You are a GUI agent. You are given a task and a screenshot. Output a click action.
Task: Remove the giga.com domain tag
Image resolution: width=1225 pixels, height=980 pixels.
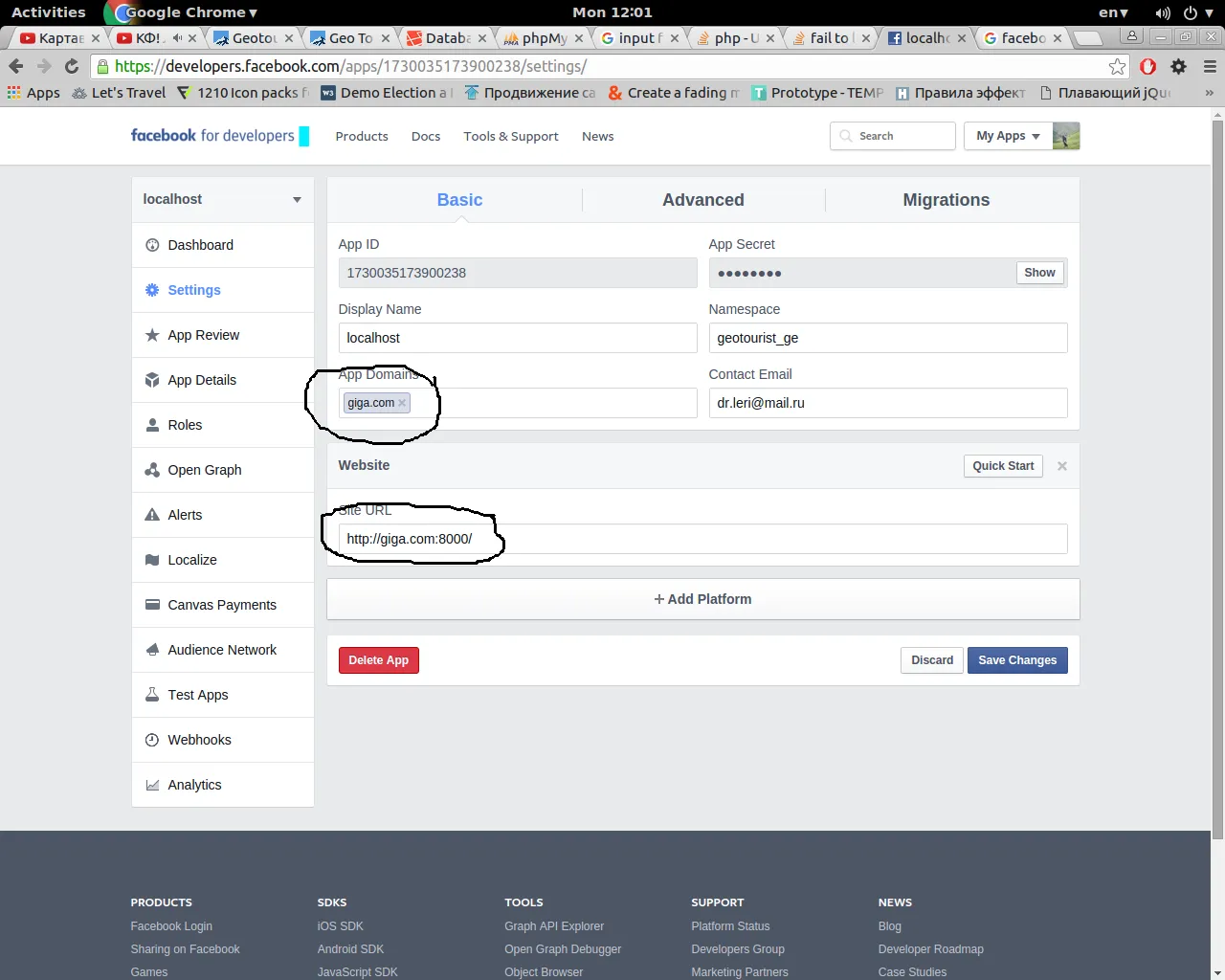(x=402, y=403)
